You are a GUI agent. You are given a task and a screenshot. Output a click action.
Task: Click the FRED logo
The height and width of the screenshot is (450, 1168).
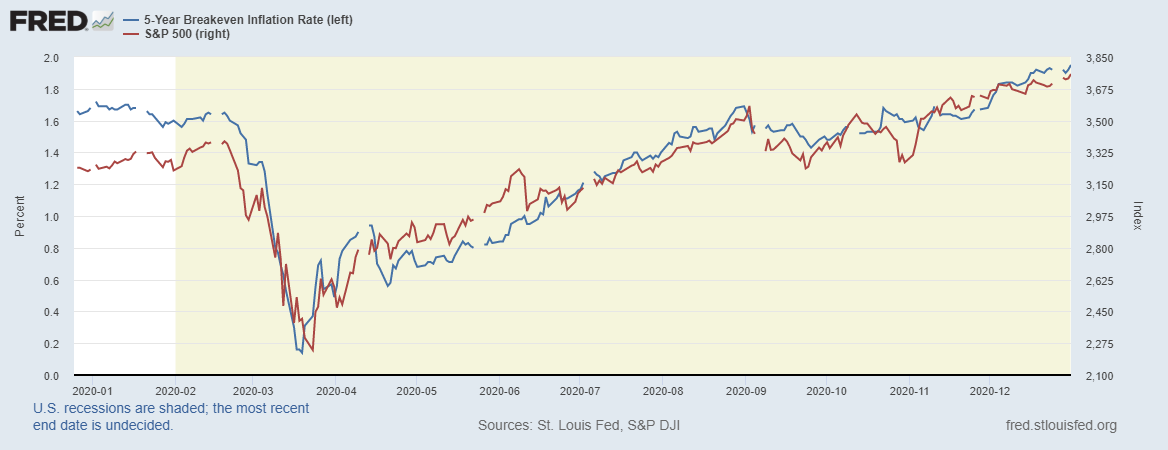tap(47, 19)
